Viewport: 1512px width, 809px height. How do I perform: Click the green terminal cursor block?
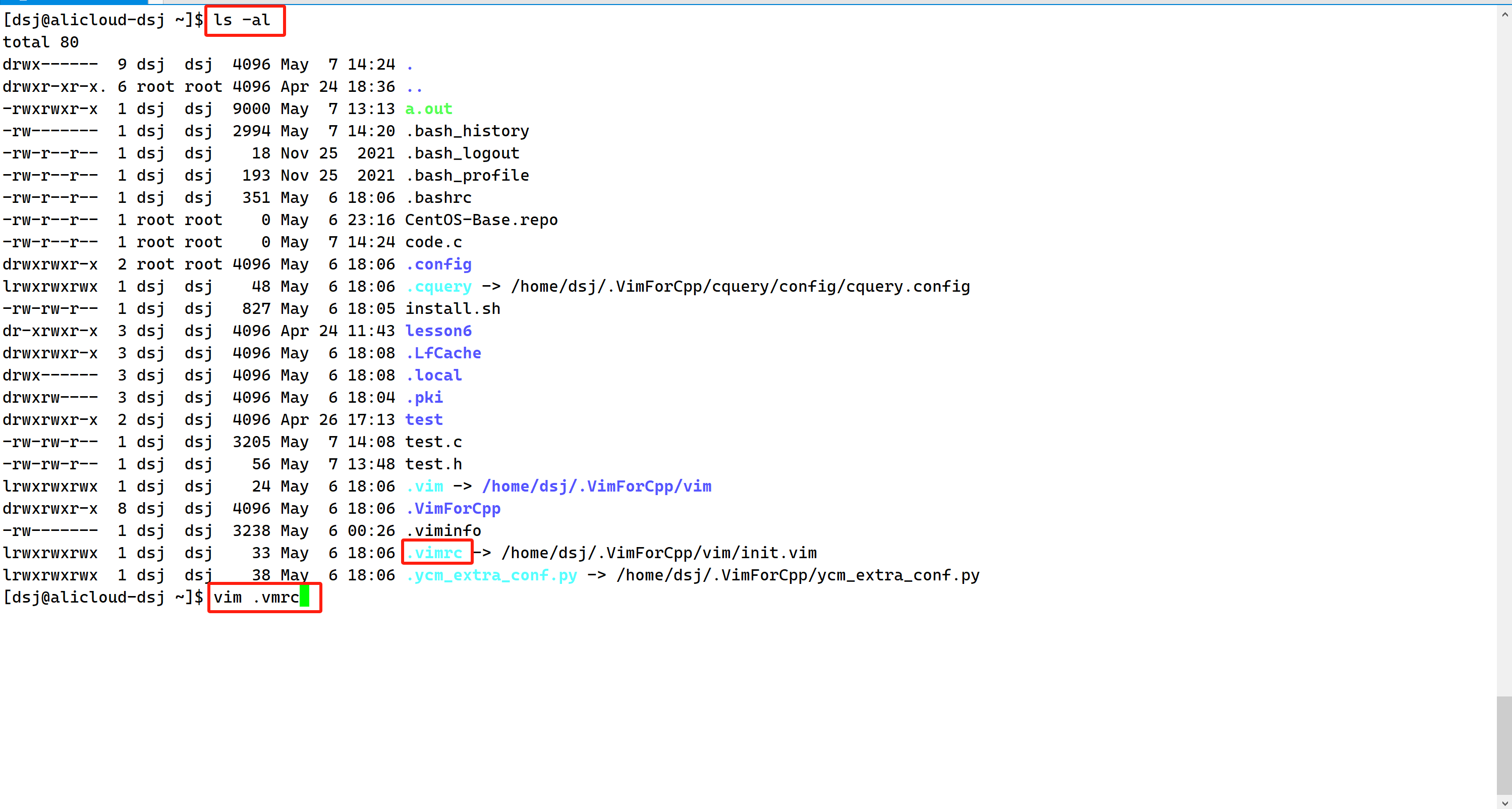304,597
